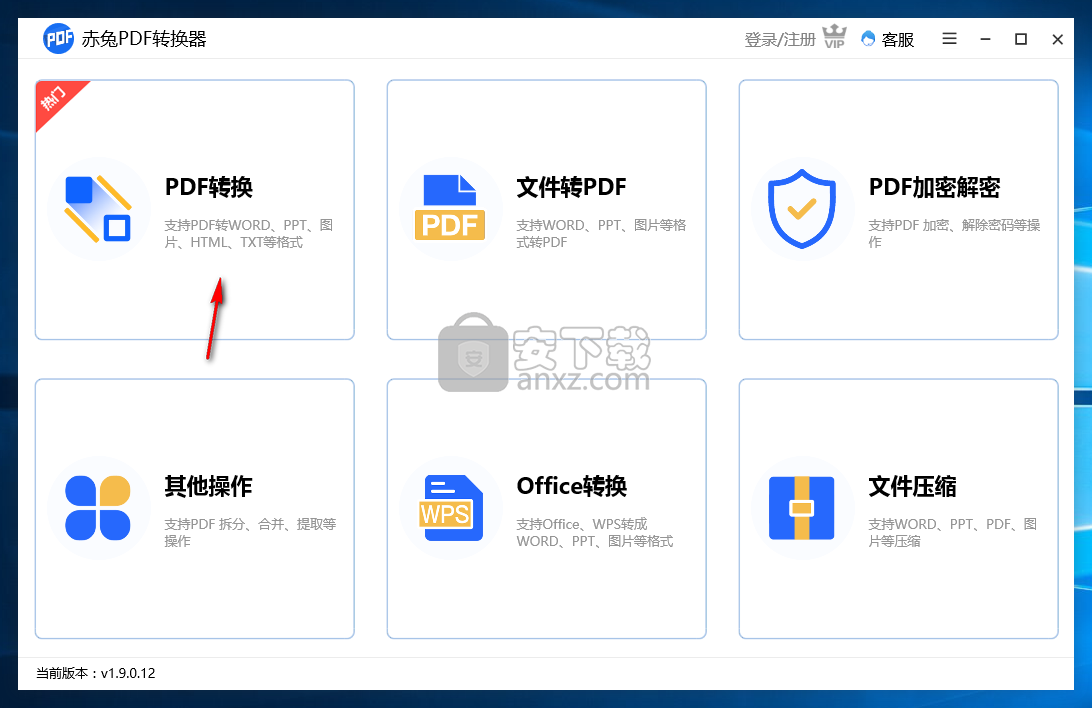Select the 文件压缩 title
Screen dimensions: 1092x708
coord(912,486)
